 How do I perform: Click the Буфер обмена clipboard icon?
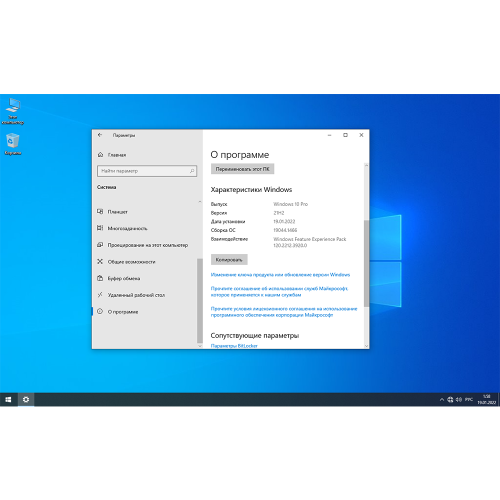(x=100, y=278)
